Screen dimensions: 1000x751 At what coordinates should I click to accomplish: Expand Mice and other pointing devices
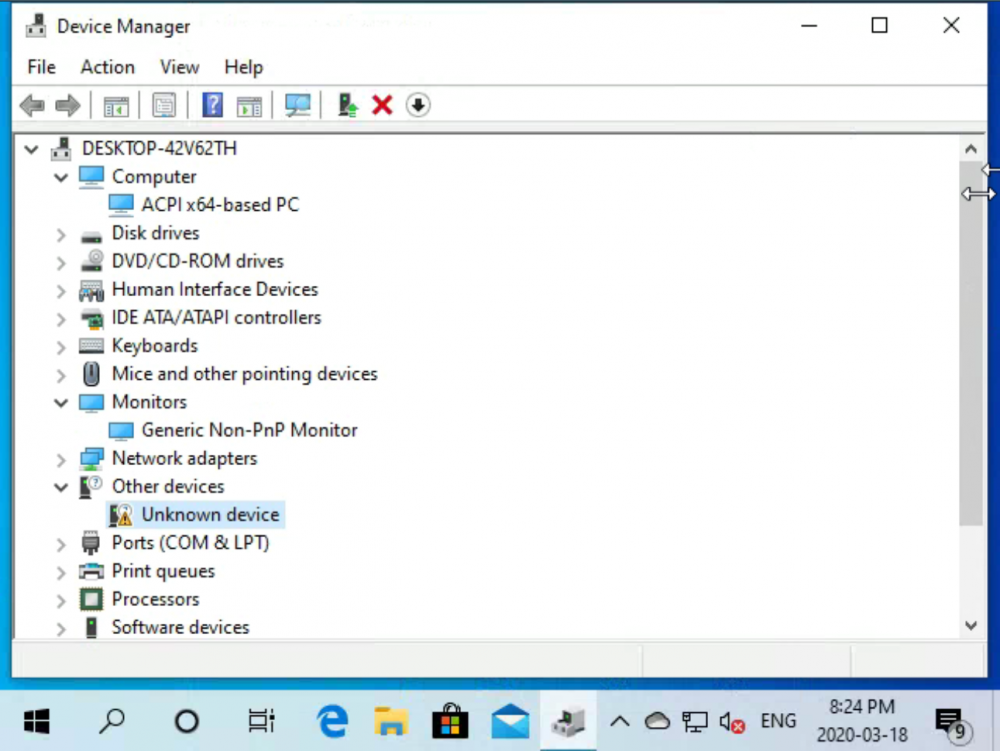point(61,376)
